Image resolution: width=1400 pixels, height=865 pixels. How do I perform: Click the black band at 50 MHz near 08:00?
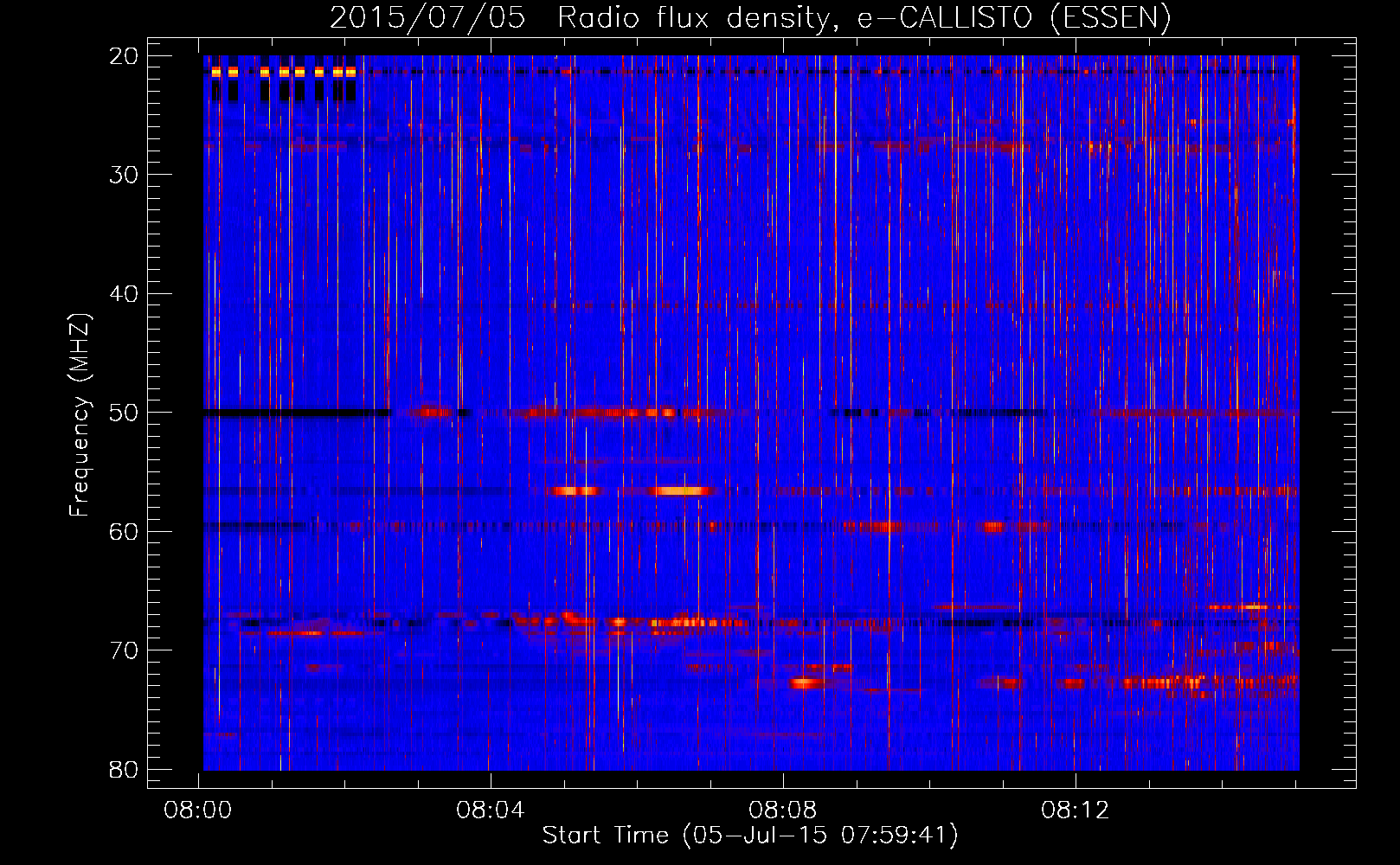[296, 413]
